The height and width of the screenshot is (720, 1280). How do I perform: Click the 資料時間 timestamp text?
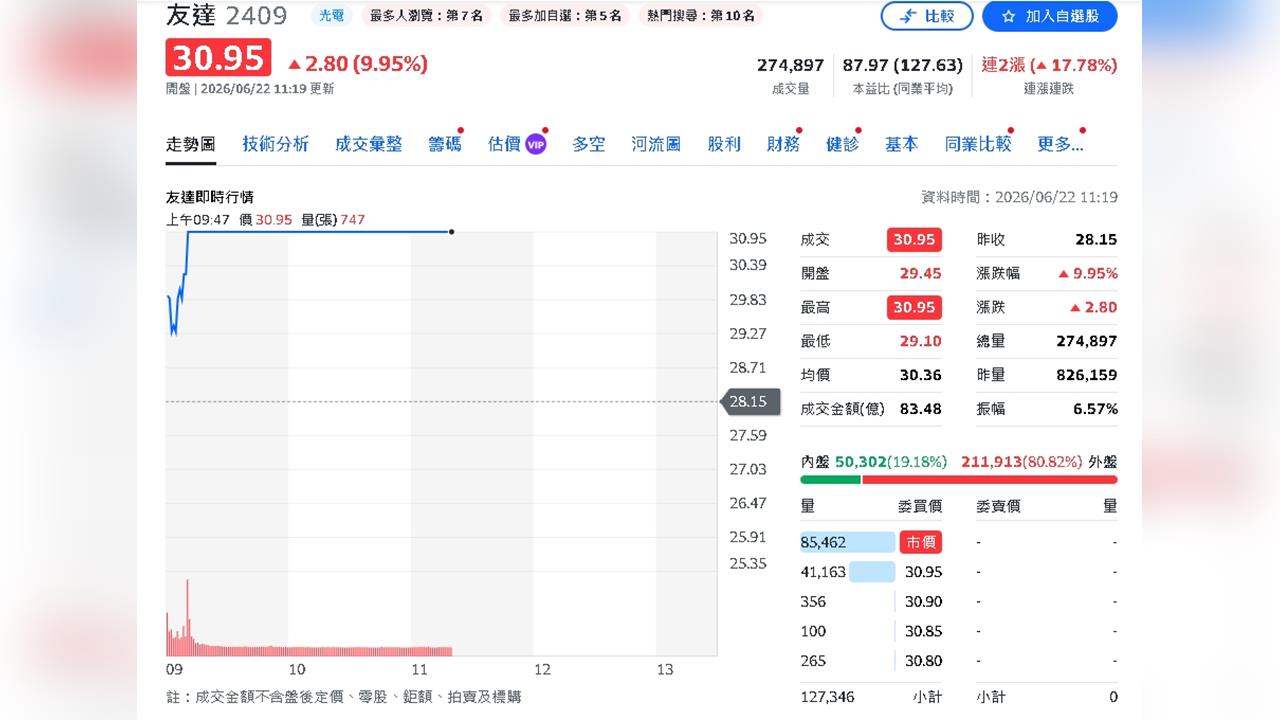point(1019,197)
